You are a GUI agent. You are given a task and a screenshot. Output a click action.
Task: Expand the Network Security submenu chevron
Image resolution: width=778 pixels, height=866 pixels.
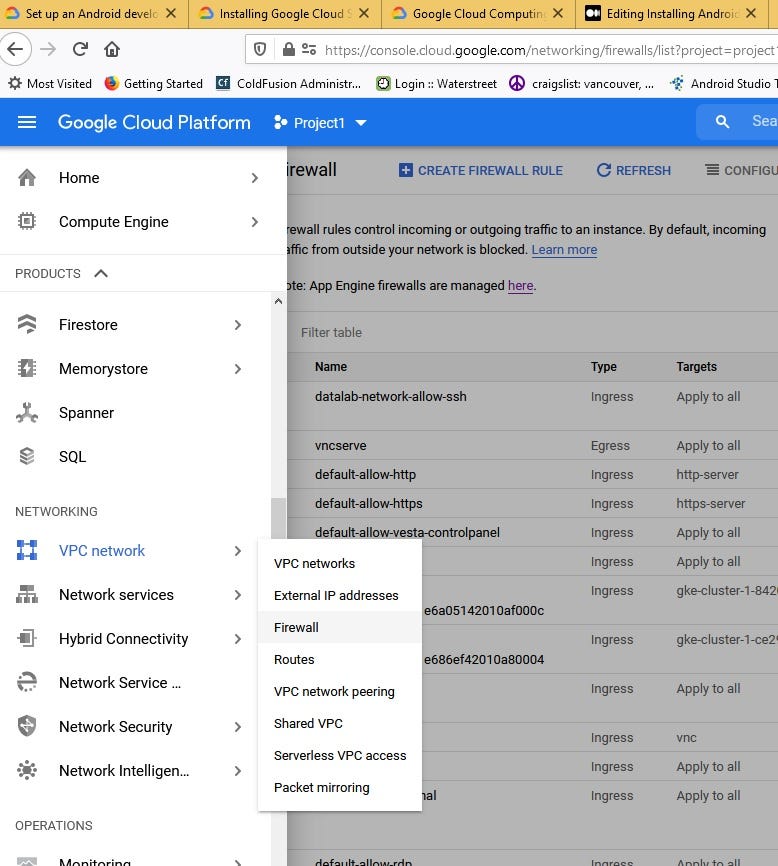[x=238, y=727]
